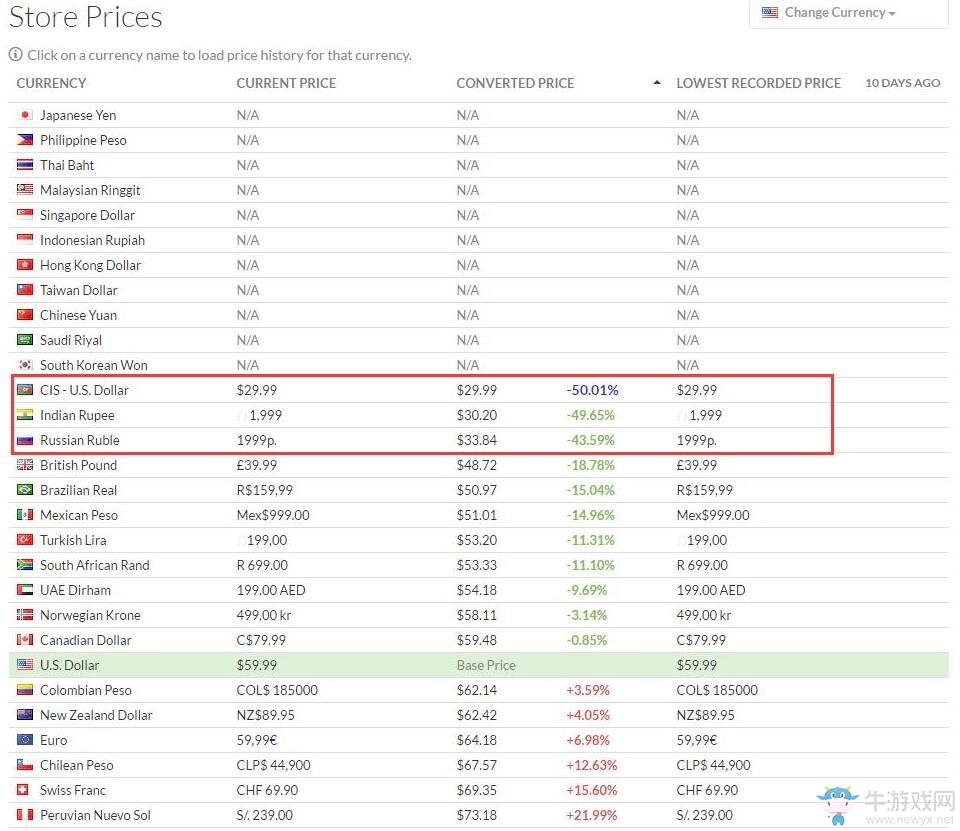Click the ascending sort arrow indicator

[656, 83]
